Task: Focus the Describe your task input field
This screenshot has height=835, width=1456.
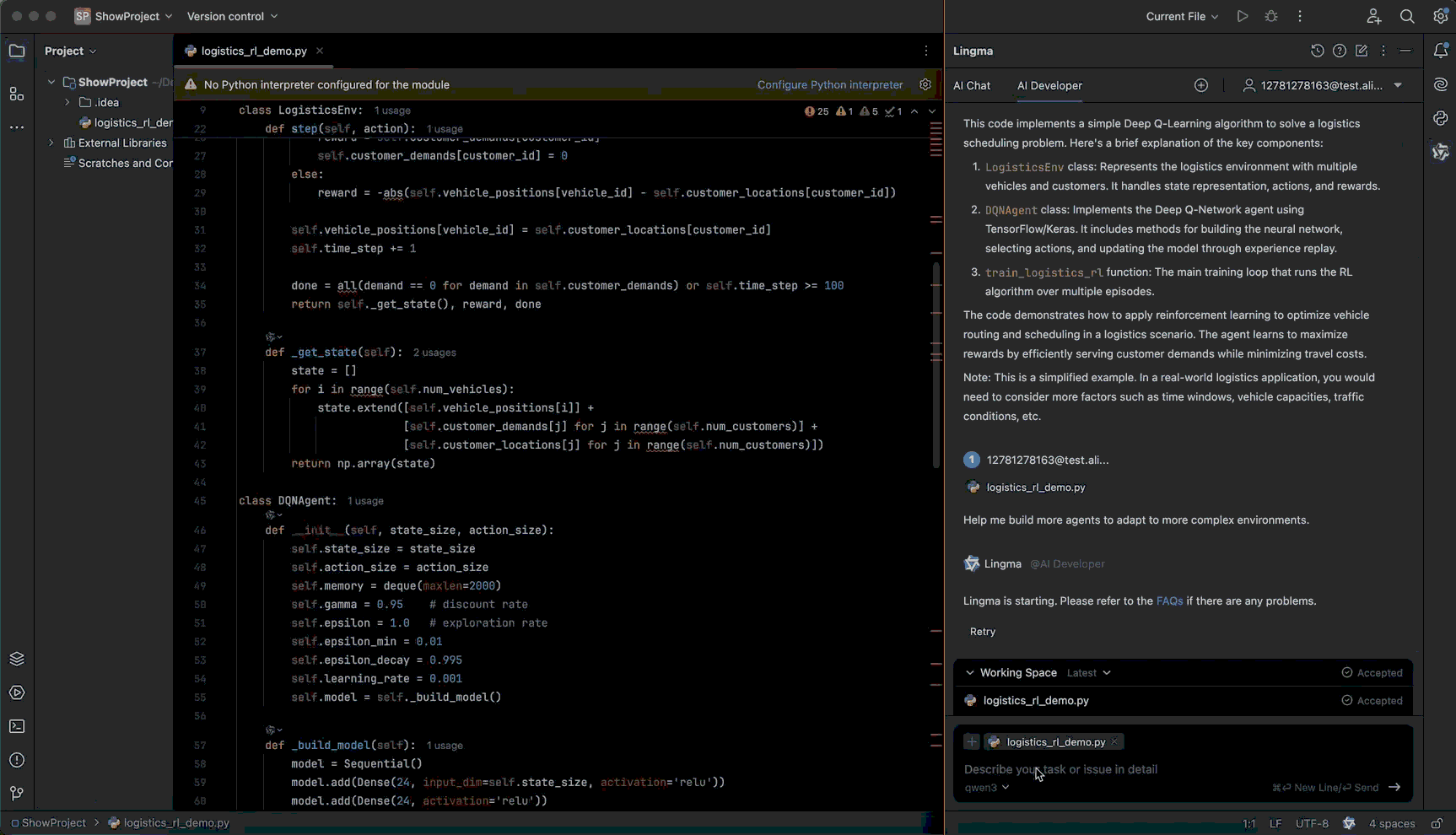Action: pyautogui.click(x=1181, y=769)
